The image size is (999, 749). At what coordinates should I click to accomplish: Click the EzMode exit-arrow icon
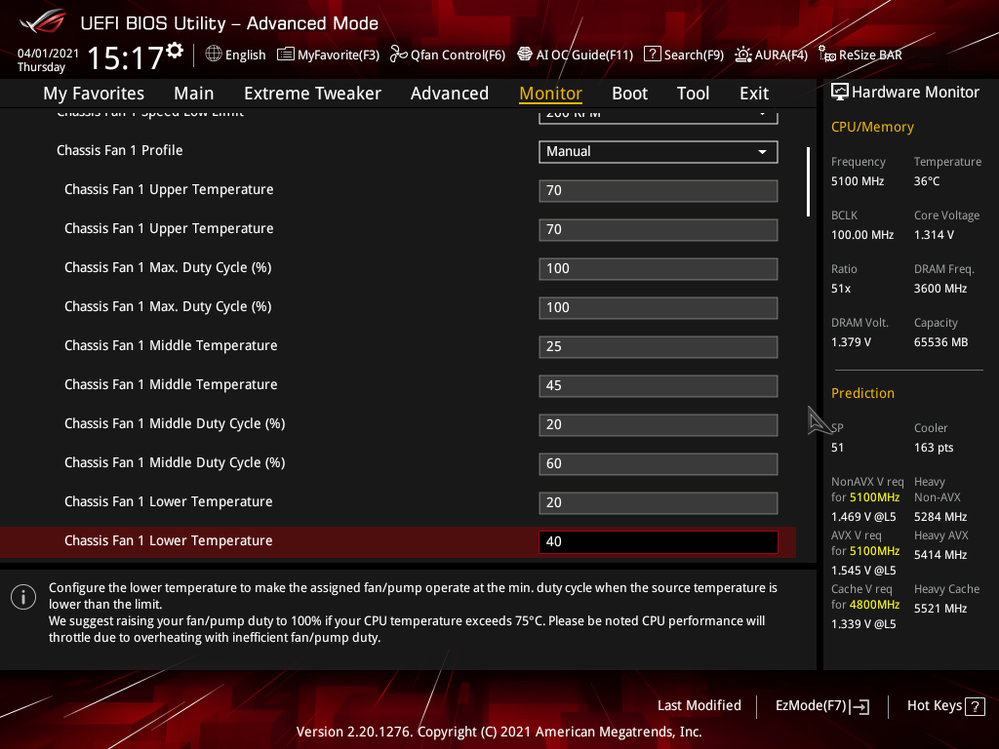tap(859, 706)
